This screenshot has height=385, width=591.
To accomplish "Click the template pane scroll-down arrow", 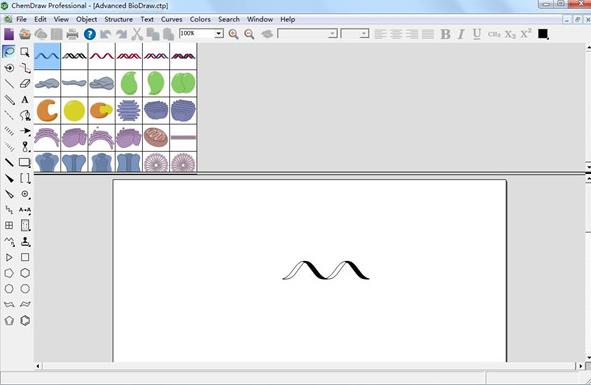I will (x=588, y=166).
